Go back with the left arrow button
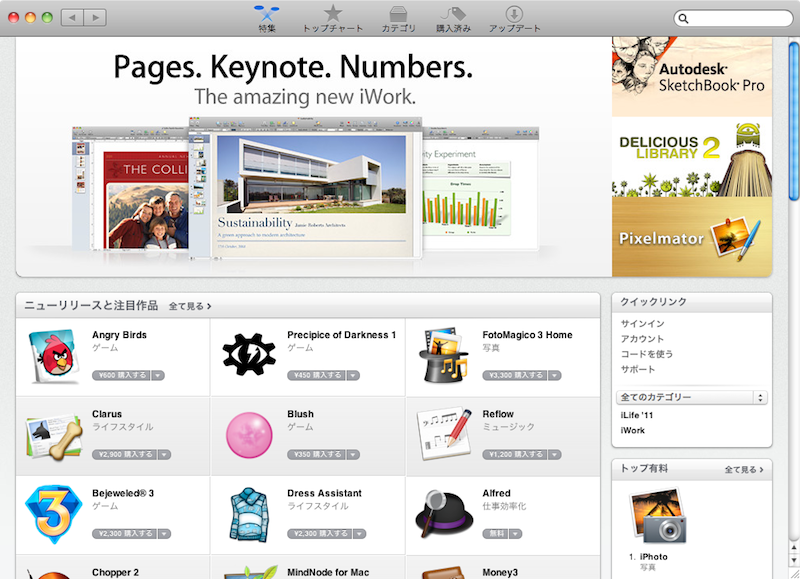This screenshot has width=800, height=579. pyautogui.click(x=72, y=18)
